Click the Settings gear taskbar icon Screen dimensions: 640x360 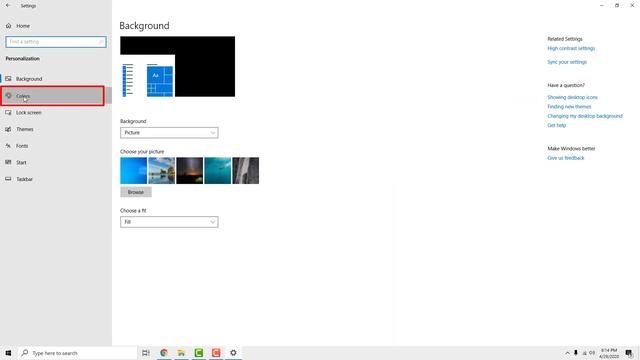[x=233, y=353]
